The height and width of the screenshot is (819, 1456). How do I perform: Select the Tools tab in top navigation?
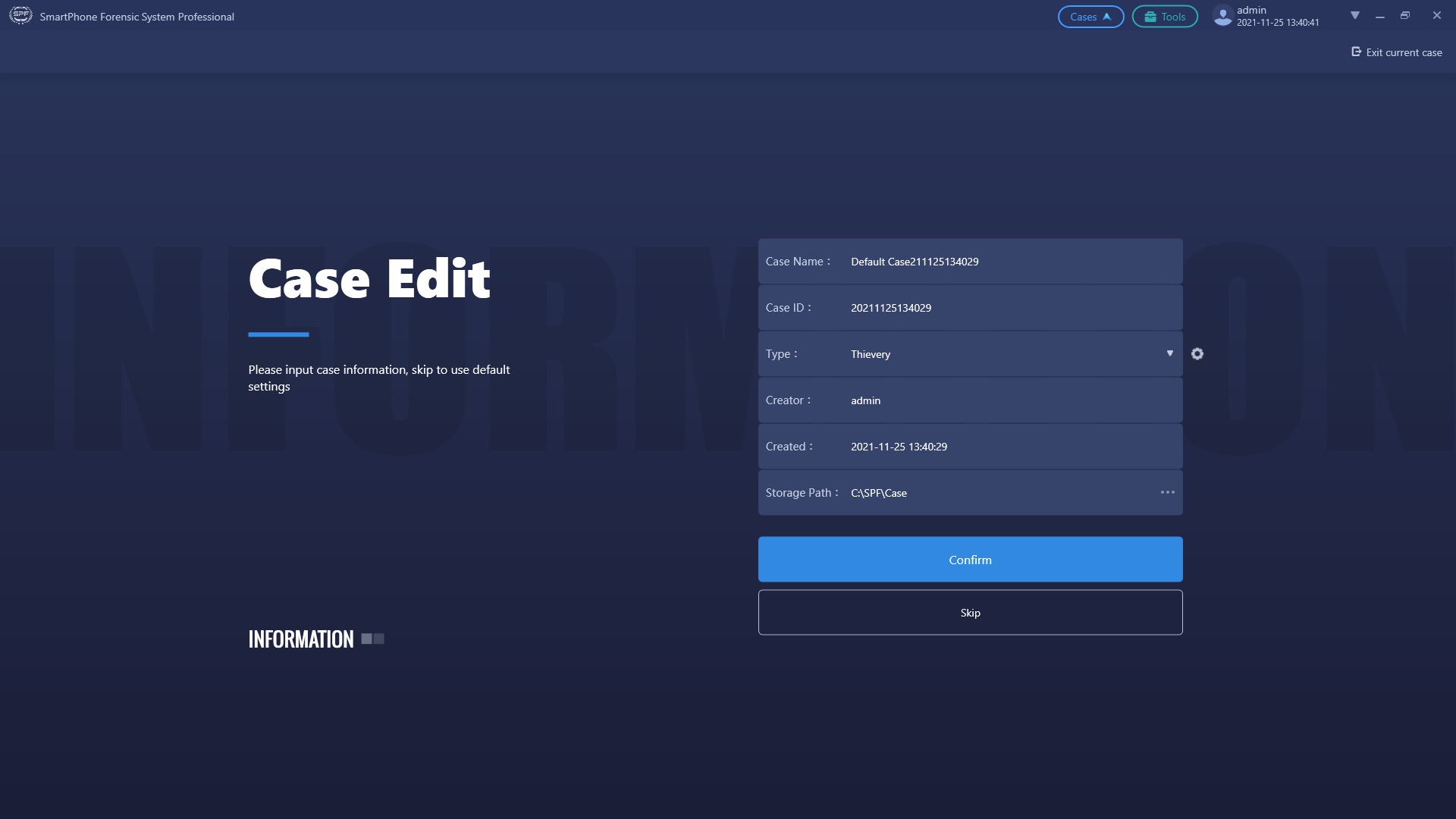[x=1164, y=16]
